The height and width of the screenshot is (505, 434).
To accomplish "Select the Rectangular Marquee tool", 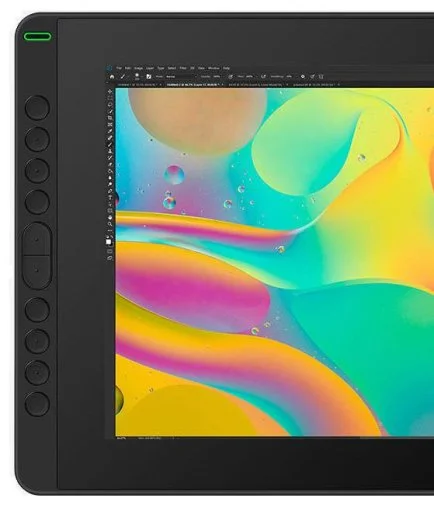I will (x=110, y=98).
